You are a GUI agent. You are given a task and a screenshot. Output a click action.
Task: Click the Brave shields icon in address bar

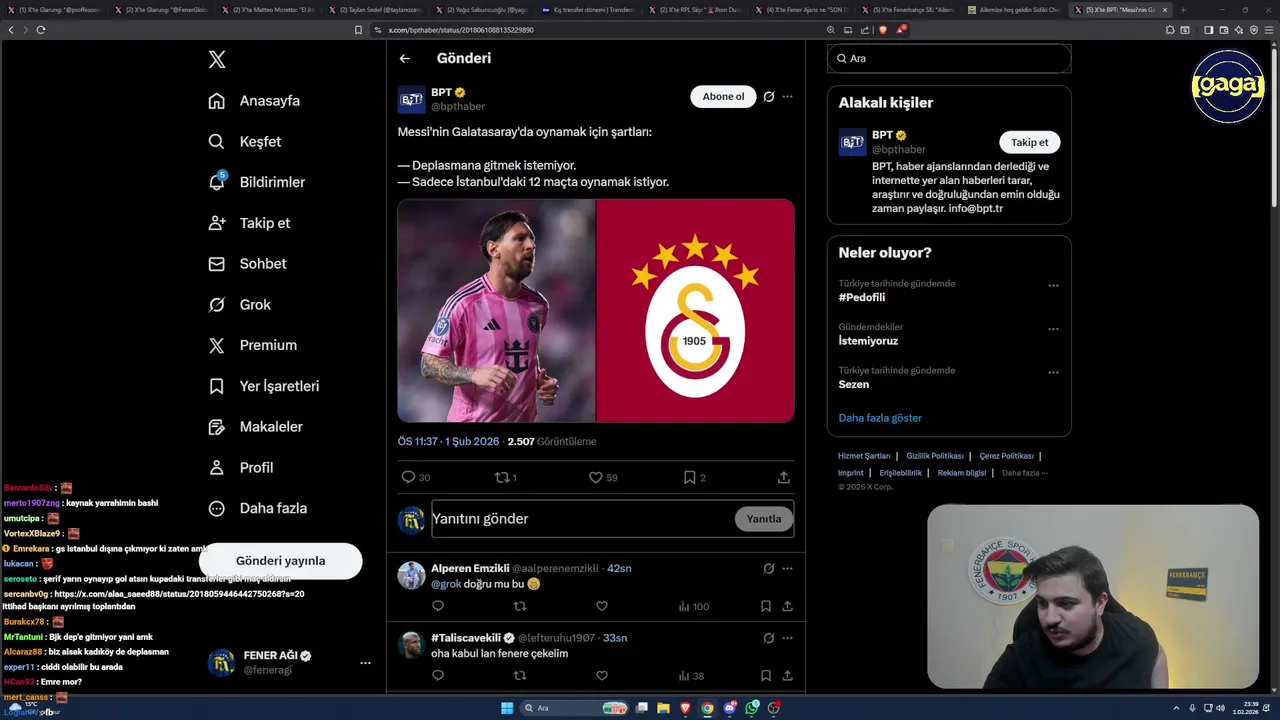pos(881,30)
